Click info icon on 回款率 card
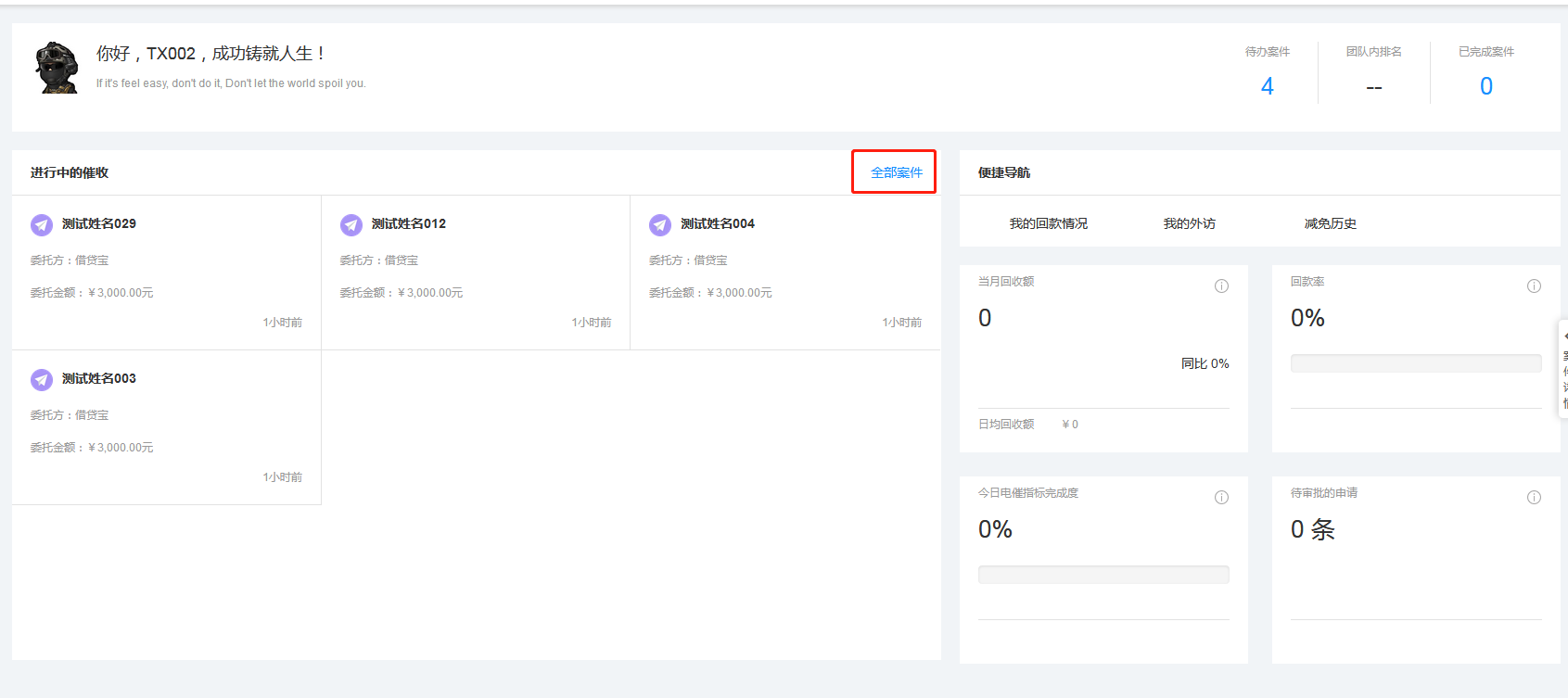This screenshot has height=698, width=1568. [1534, 286]
